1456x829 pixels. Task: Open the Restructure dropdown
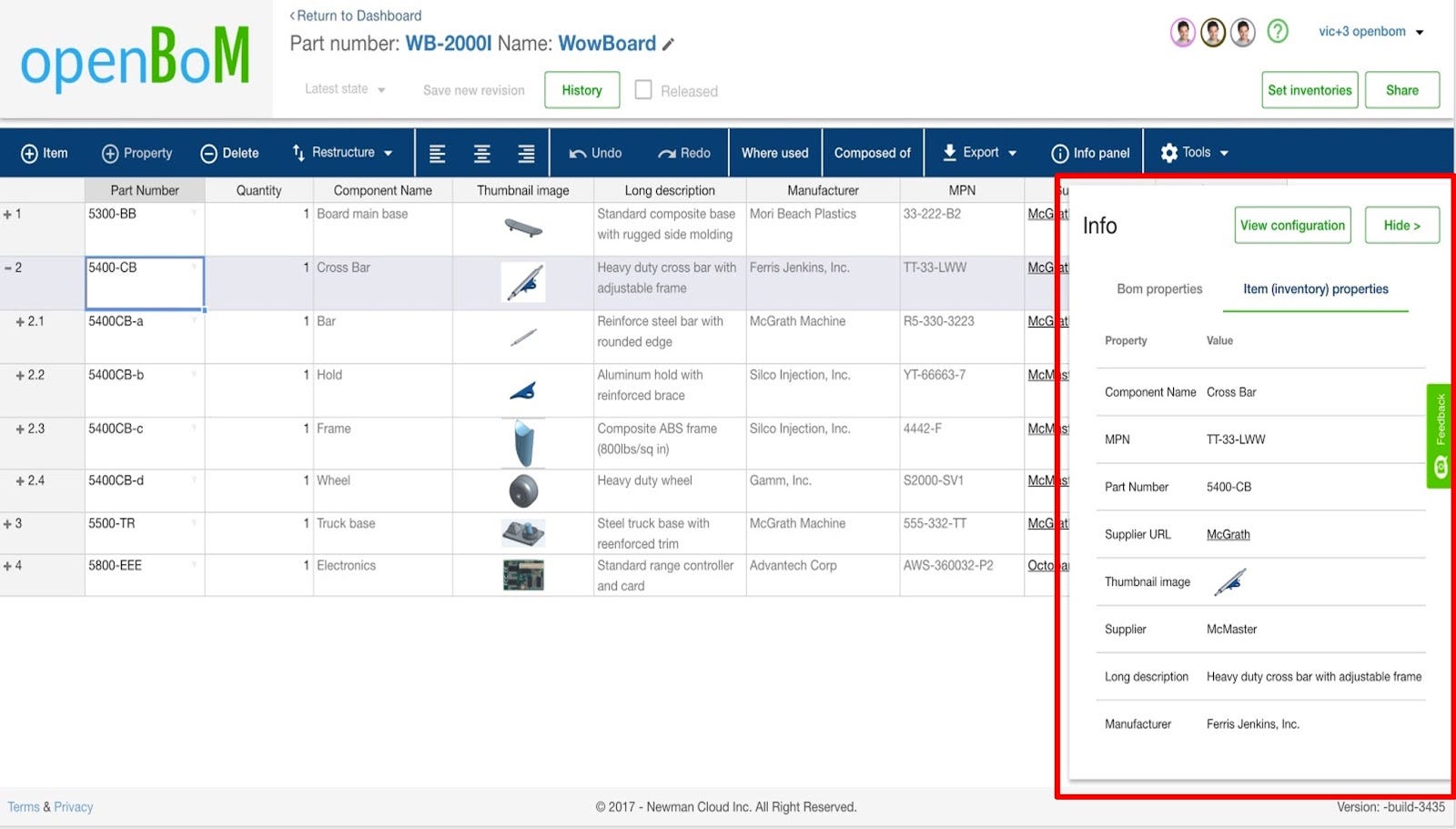click(342, 153)
